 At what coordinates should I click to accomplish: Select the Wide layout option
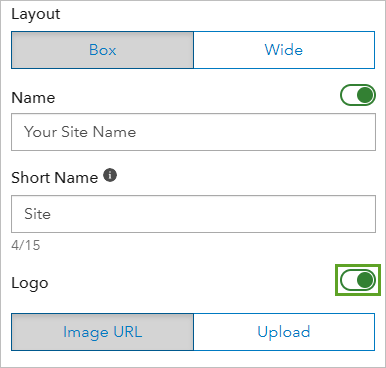[284, 50]
